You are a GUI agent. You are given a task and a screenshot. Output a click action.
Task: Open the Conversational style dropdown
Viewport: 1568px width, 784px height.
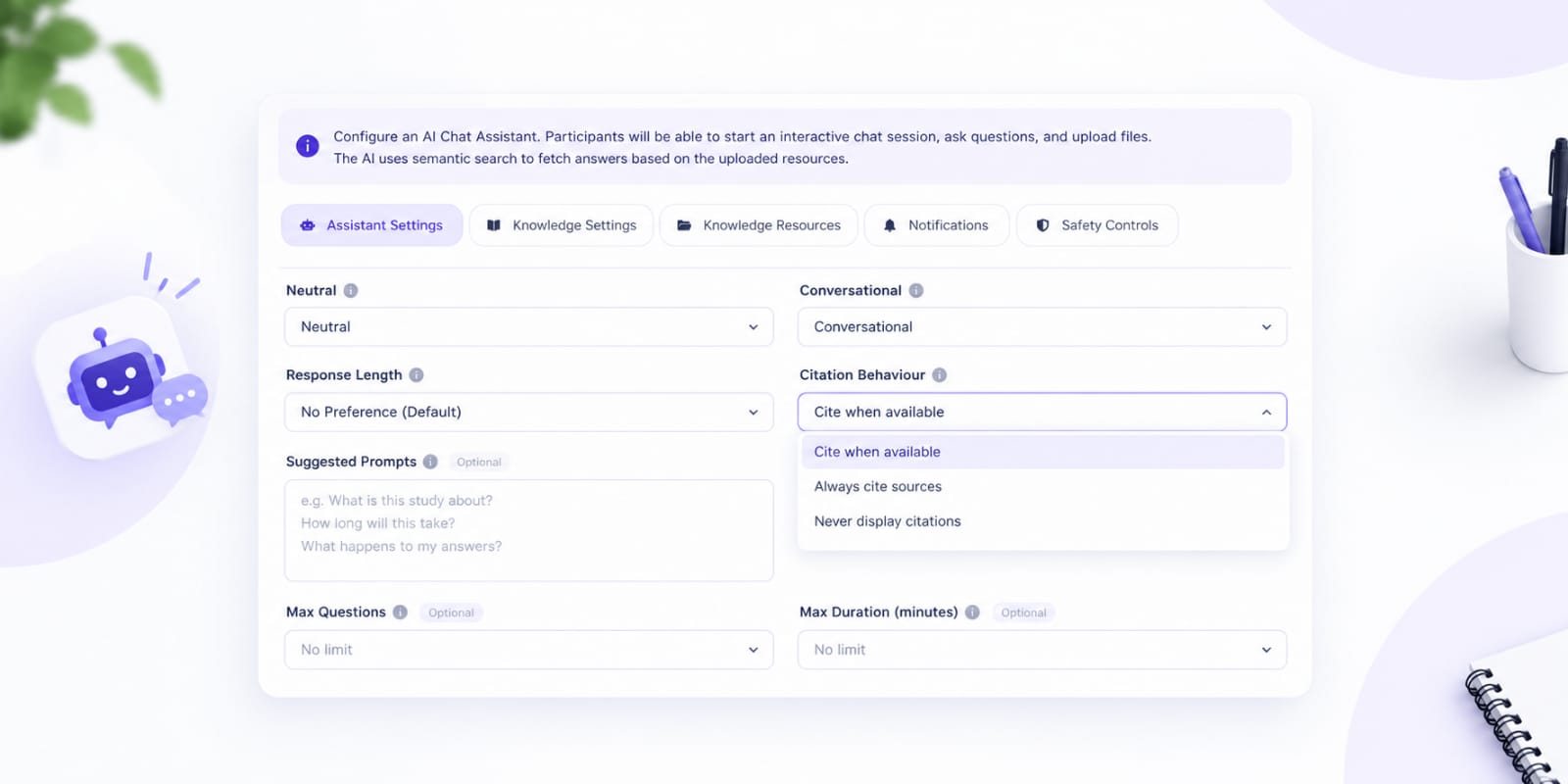1042,327
